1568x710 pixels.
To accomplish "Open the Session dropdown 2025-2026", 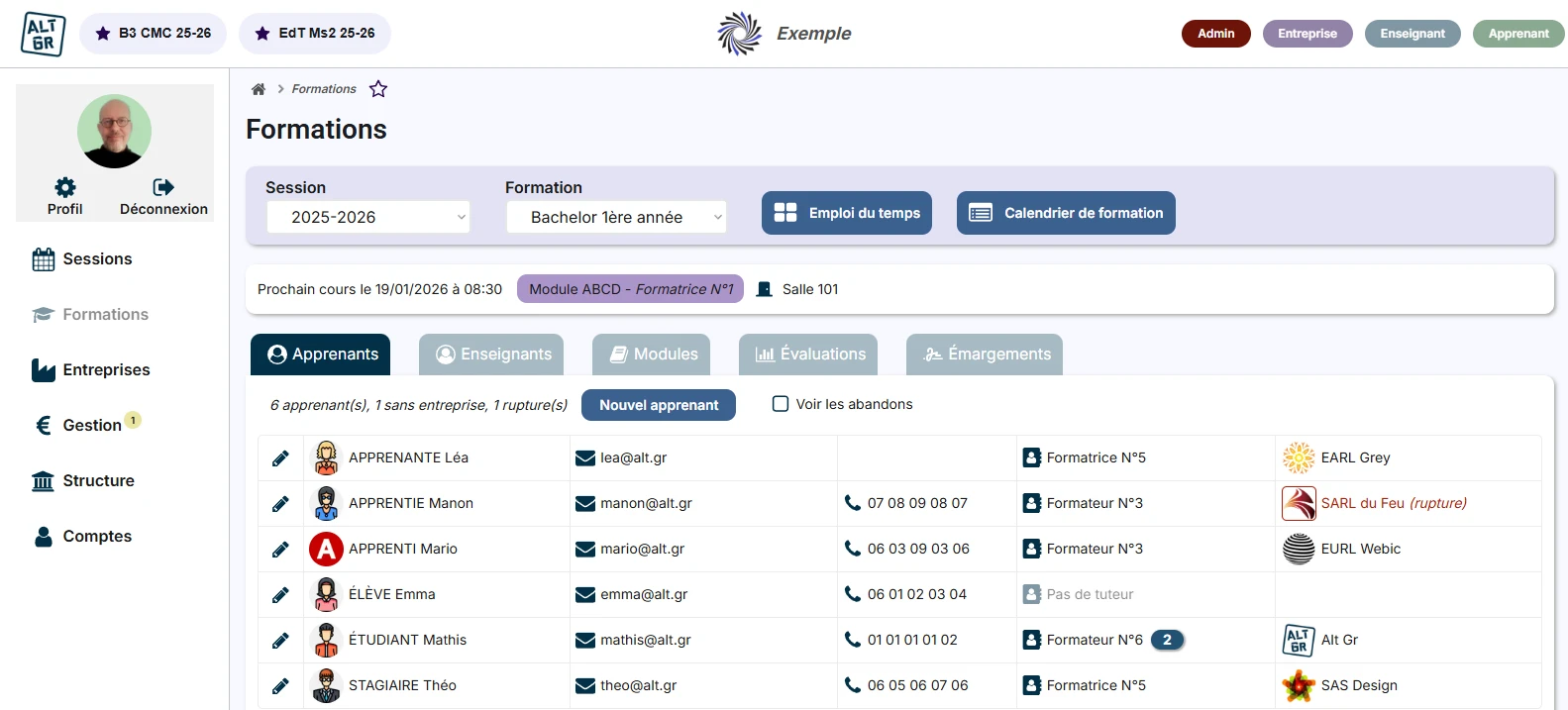I will [x=368, y=218].
